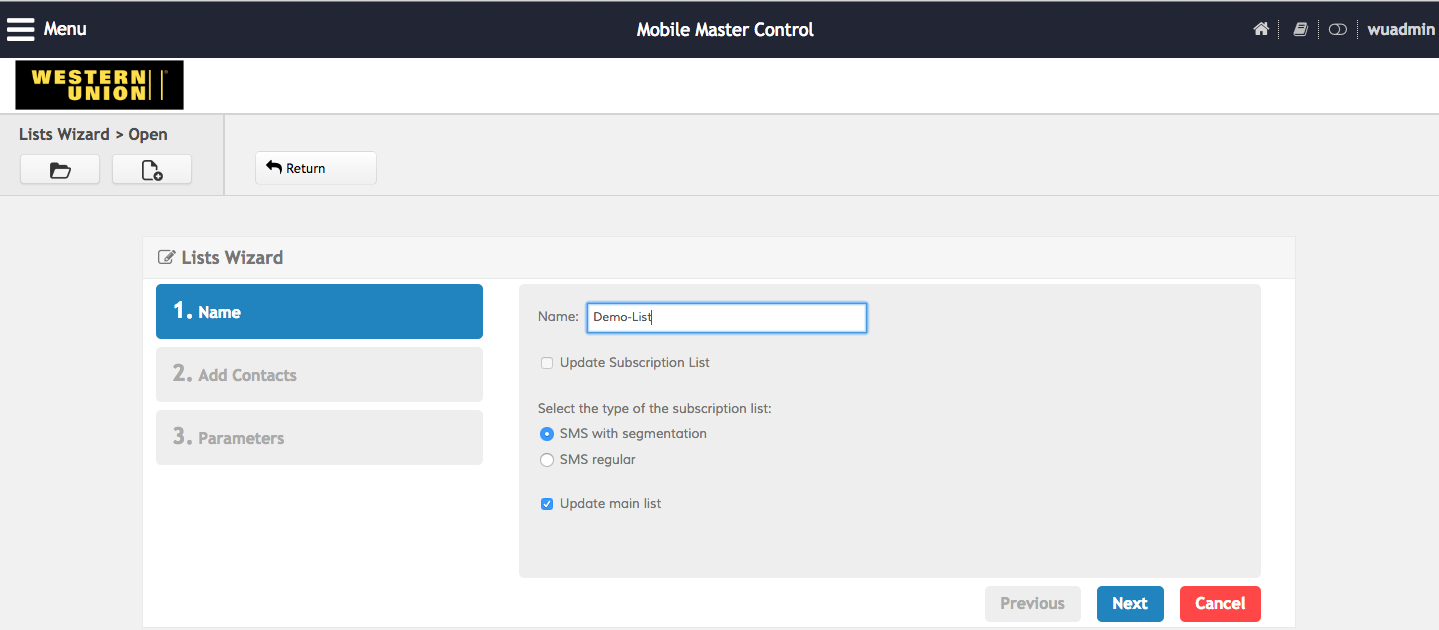The width and height of the screenshot is (1439, 630).
Task: Click the toggle icon beside wuadmin
Action: (x=1338, y=30)
